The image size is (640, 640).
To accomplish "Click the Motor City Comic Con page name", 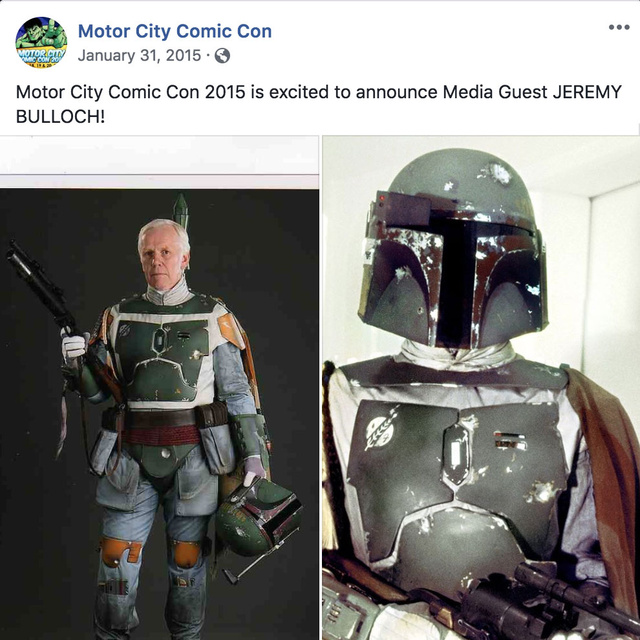I will coord(175,31).
